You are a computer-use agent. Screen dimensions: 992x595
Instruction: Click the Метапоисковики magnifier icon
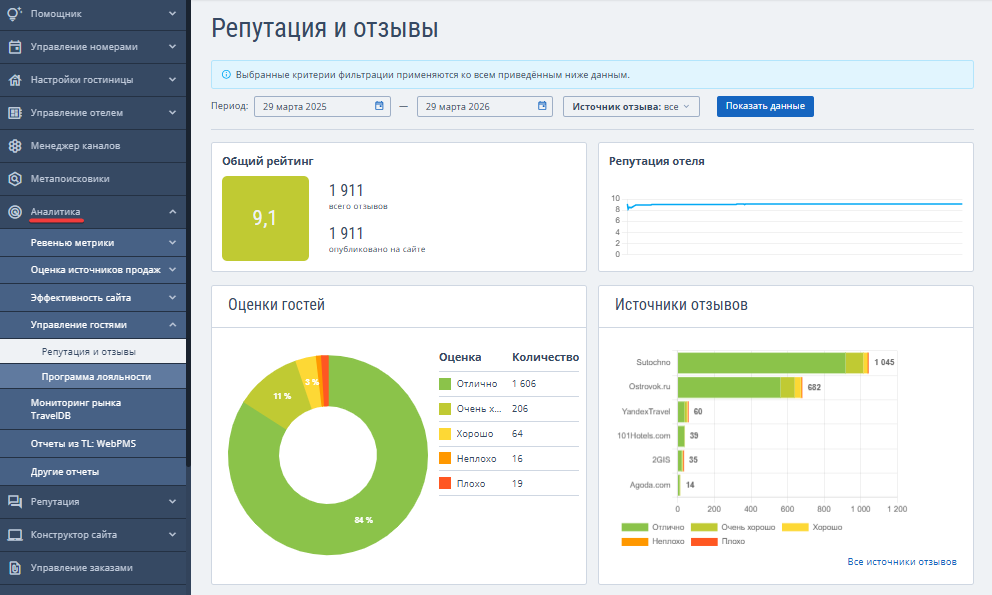pos(15,179)
